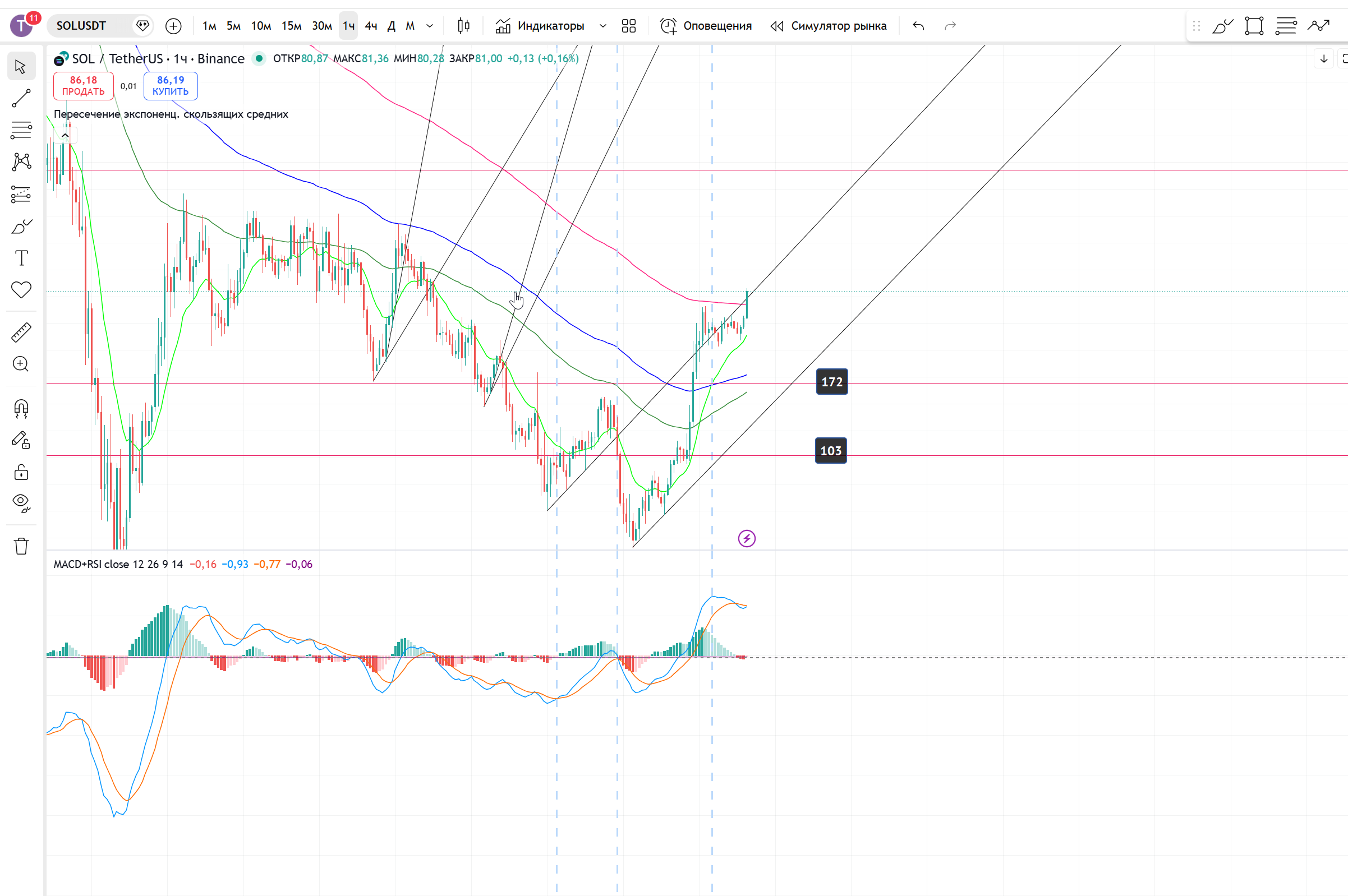Click the 172 price level label

pyautogui.click(x=831, y=382)
